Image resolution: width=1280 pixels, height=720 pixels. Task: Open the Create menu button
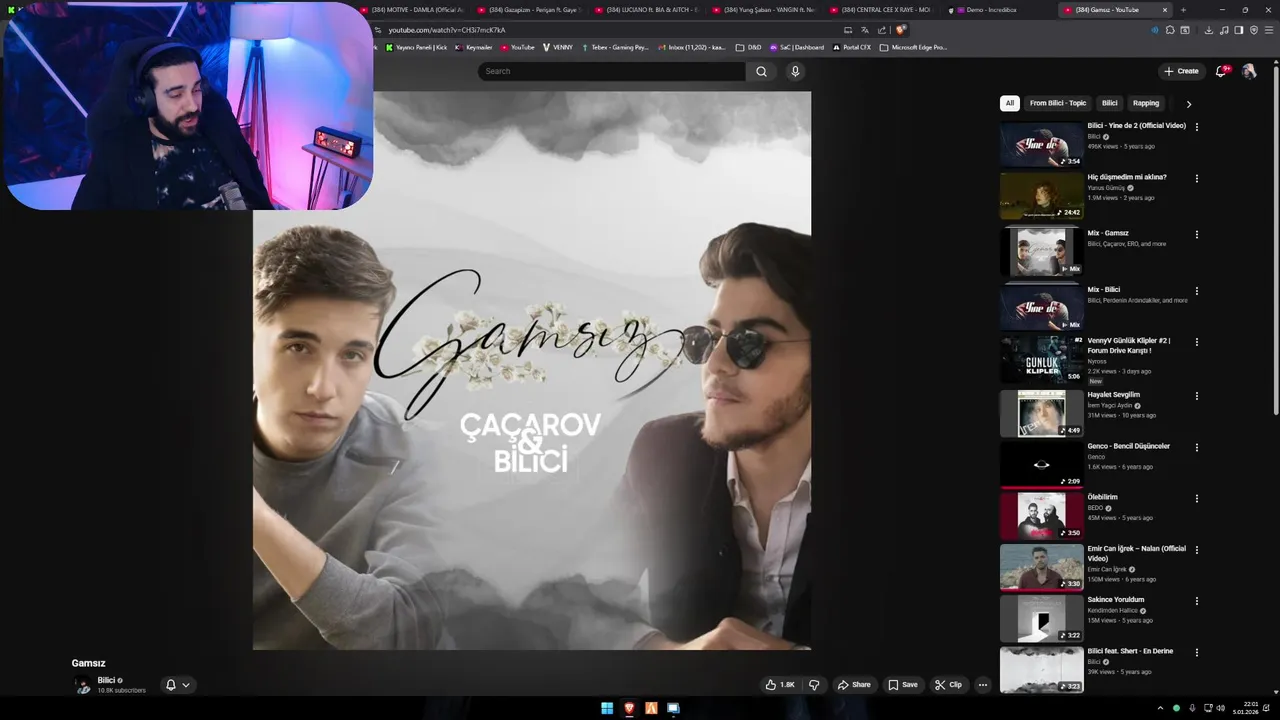click(x=1181, y=71)
